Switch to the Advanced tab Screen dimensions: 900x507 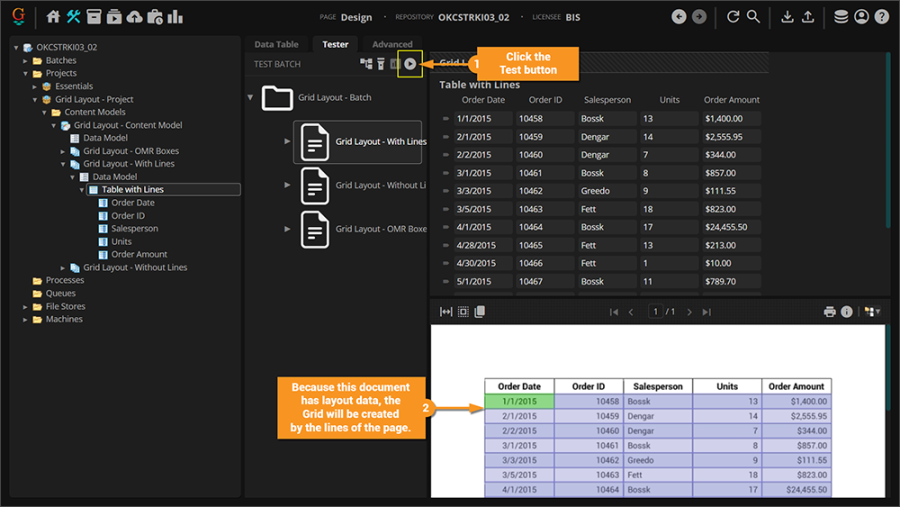(x=392, y=44)
